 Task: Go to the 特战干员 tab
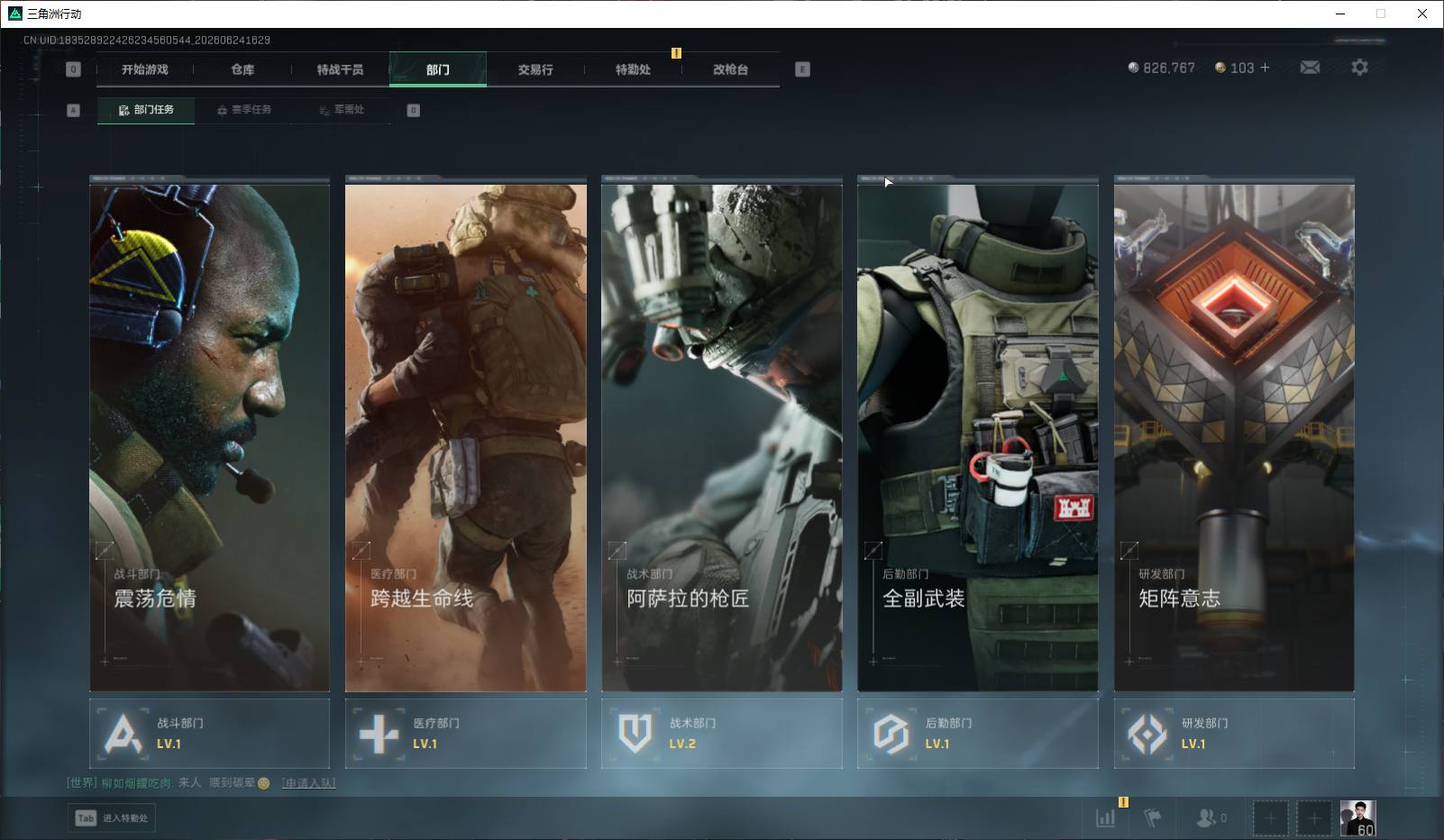(x=340, y=69)
